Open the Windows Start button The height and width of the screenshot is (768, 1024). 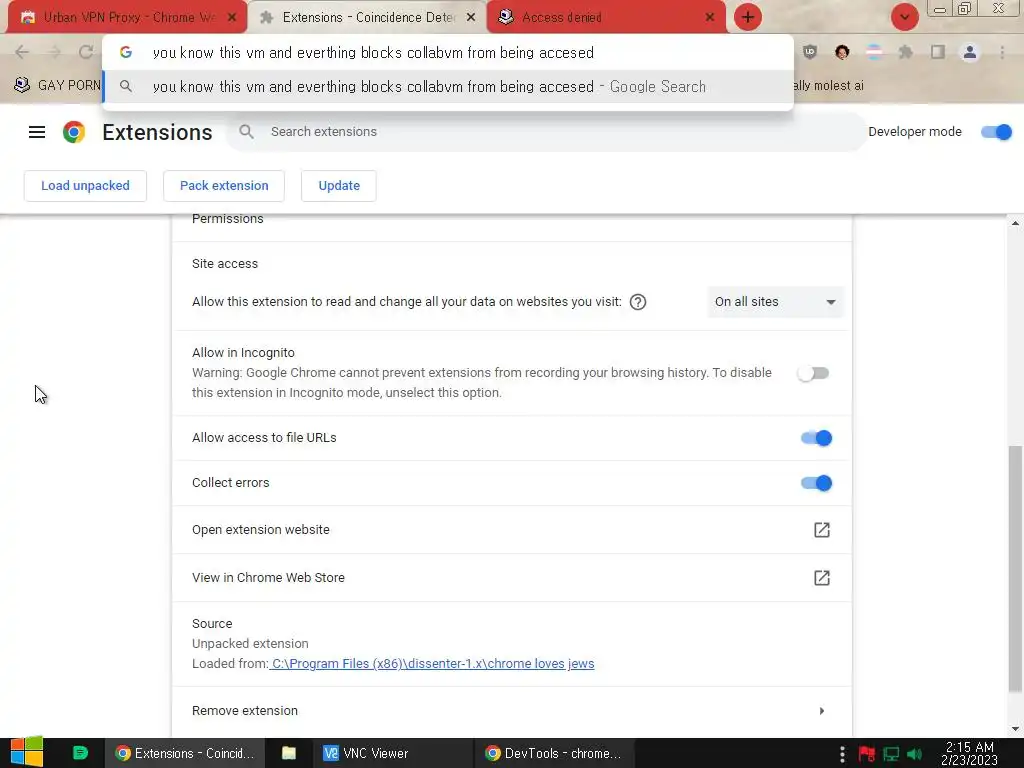point(27,752)
